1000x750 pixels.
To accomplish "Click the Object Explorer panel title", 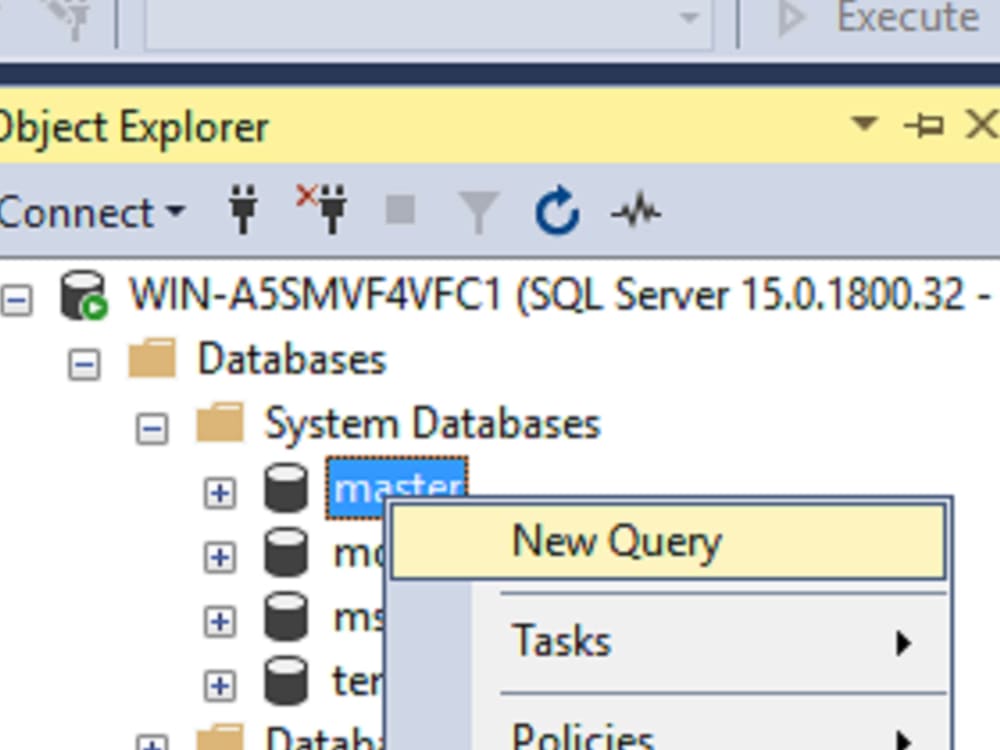I will tap(134, 129).
